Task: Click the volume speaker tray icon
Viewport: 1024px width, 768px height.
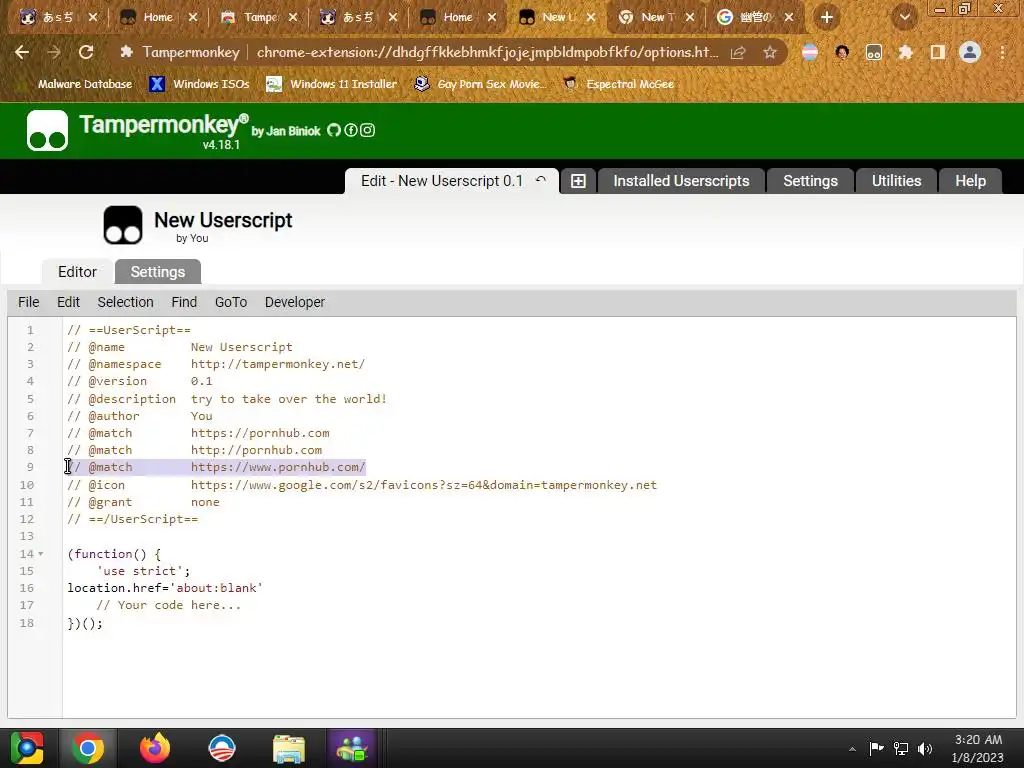Action: [925, 748]
